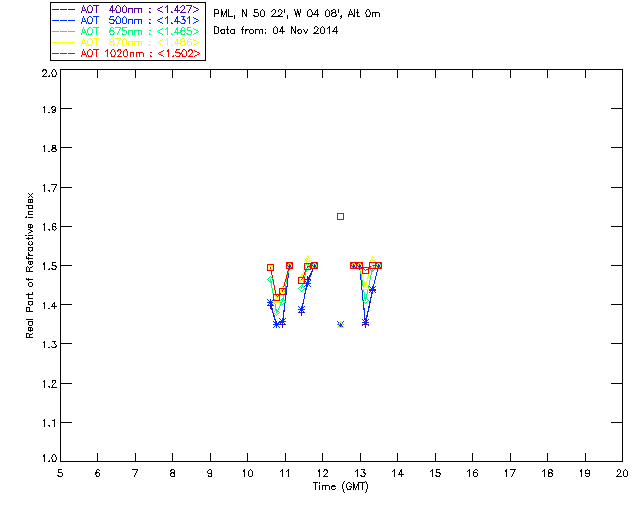The width and height of the screenshot is (640, 512).
Task: Click the '16' x-axis tick label
Action: point(473,474)
